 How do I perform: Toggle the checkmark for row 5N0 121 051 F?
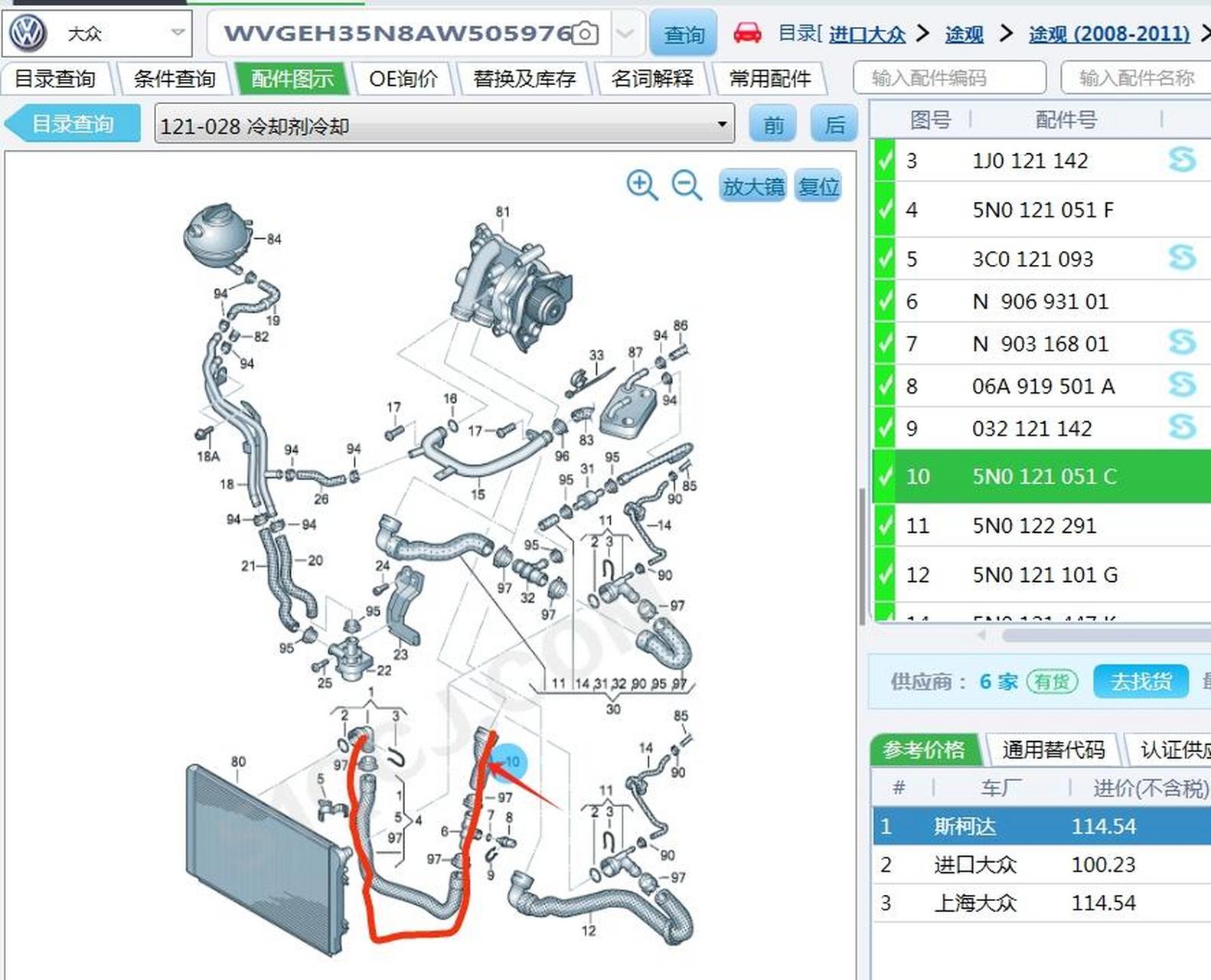coord(884,210)
